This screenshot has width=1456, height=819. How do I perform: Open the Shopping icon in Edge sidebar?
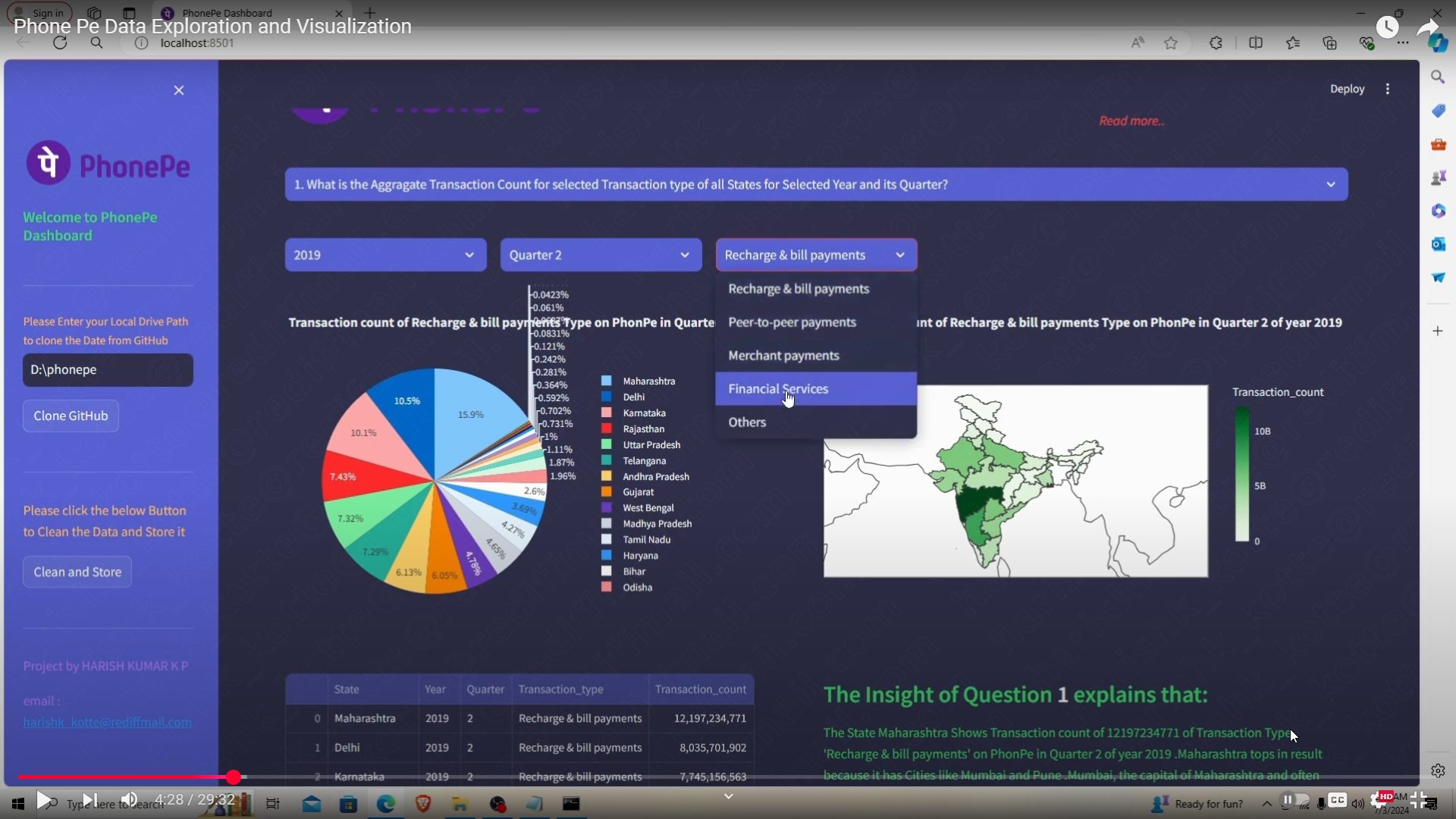tap(1439, 111)
